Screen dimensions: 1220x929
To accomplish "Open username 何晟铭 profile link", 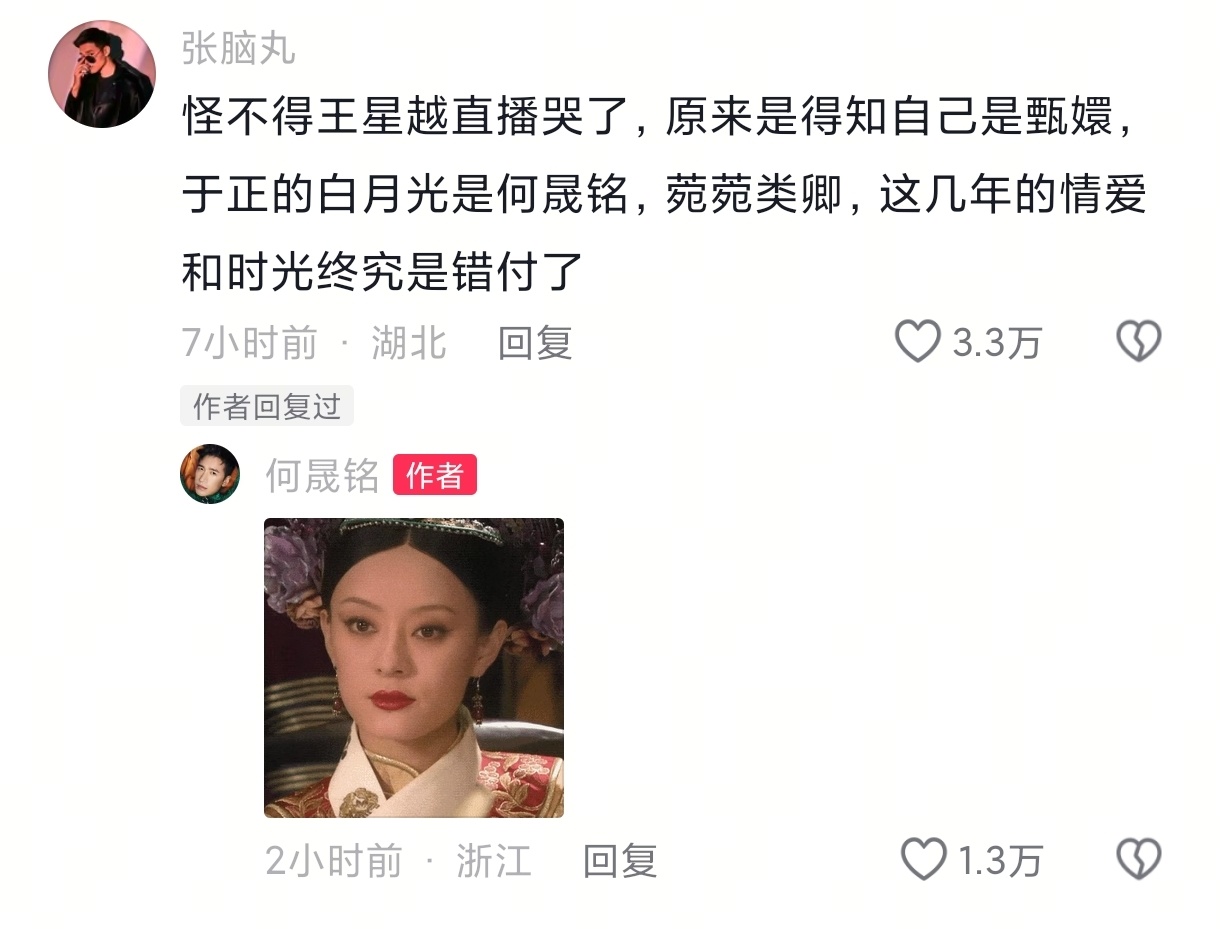I will pos(322,475).
